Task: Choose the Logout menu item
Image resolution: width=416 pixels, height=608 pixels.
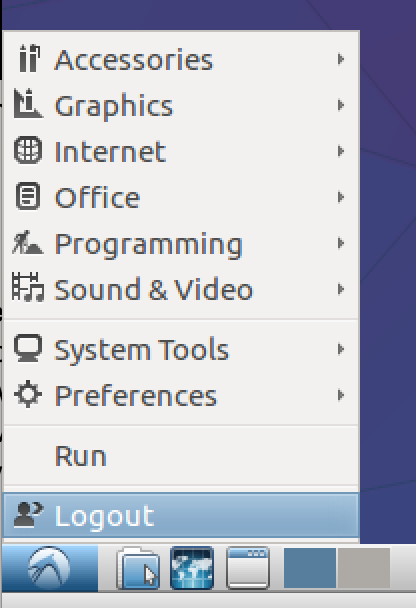Action: (x=181, y=515)
